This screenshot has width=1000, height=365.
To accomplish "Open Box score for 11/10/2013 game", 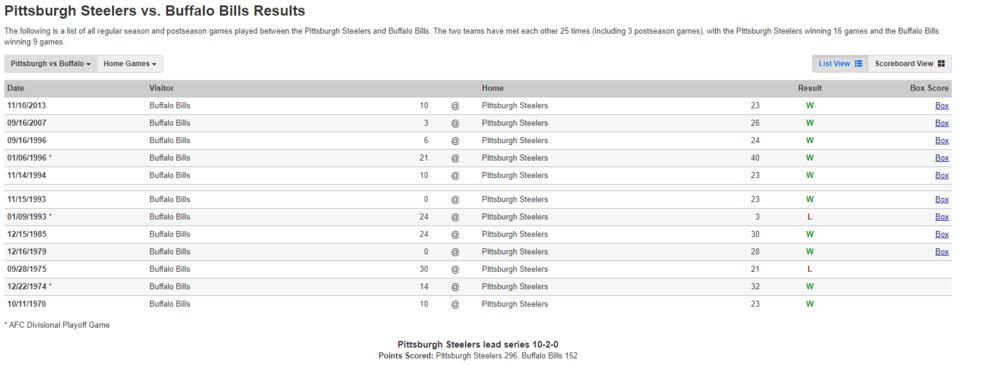I will point(942,106).
